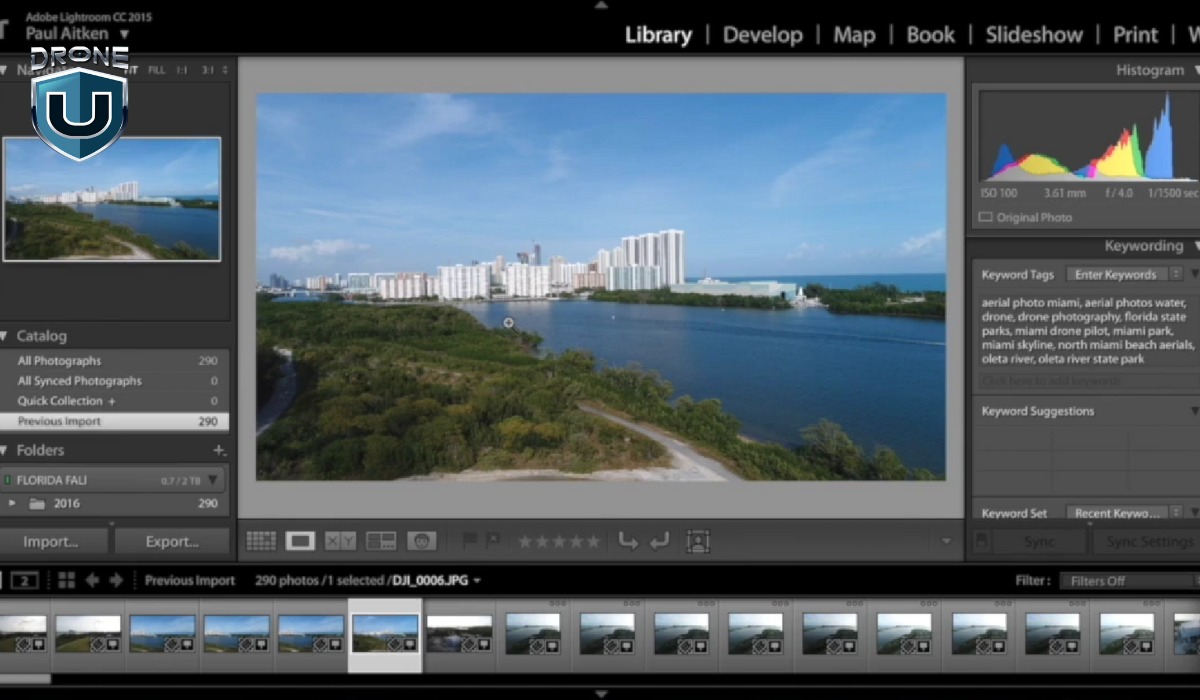Screen dimensions: 1200x700
Task: Toggle the second monitor display button
Action: [25, 580]
